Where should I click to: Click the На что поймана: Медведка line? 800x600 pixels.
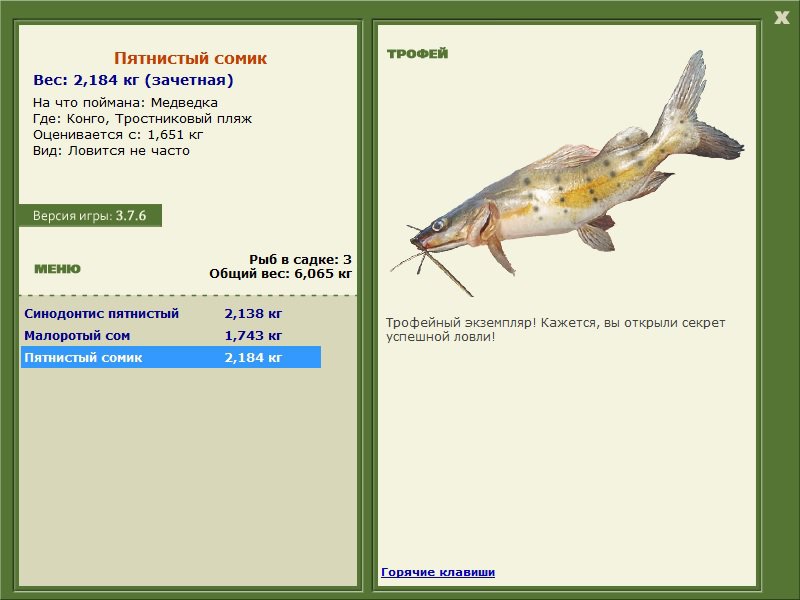coord(125,103)
